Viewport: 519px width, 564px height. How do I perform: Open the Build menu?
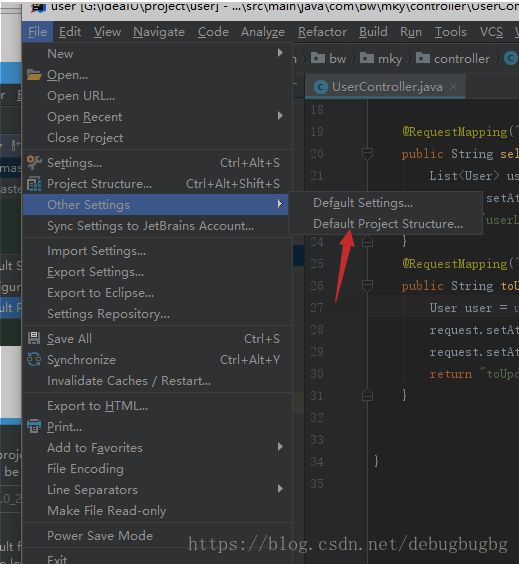point(373,32)
